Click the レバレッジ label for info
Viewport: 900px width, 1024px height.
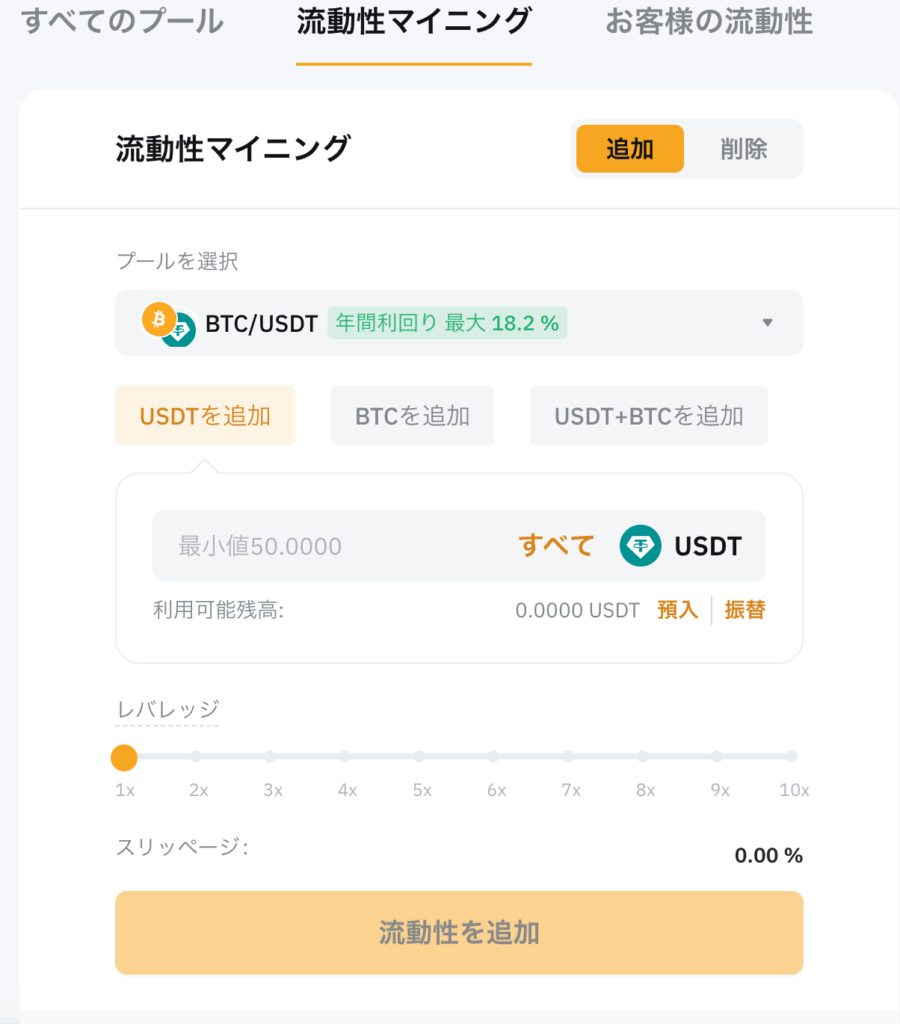pyautogui.click(x=167, y=710)
